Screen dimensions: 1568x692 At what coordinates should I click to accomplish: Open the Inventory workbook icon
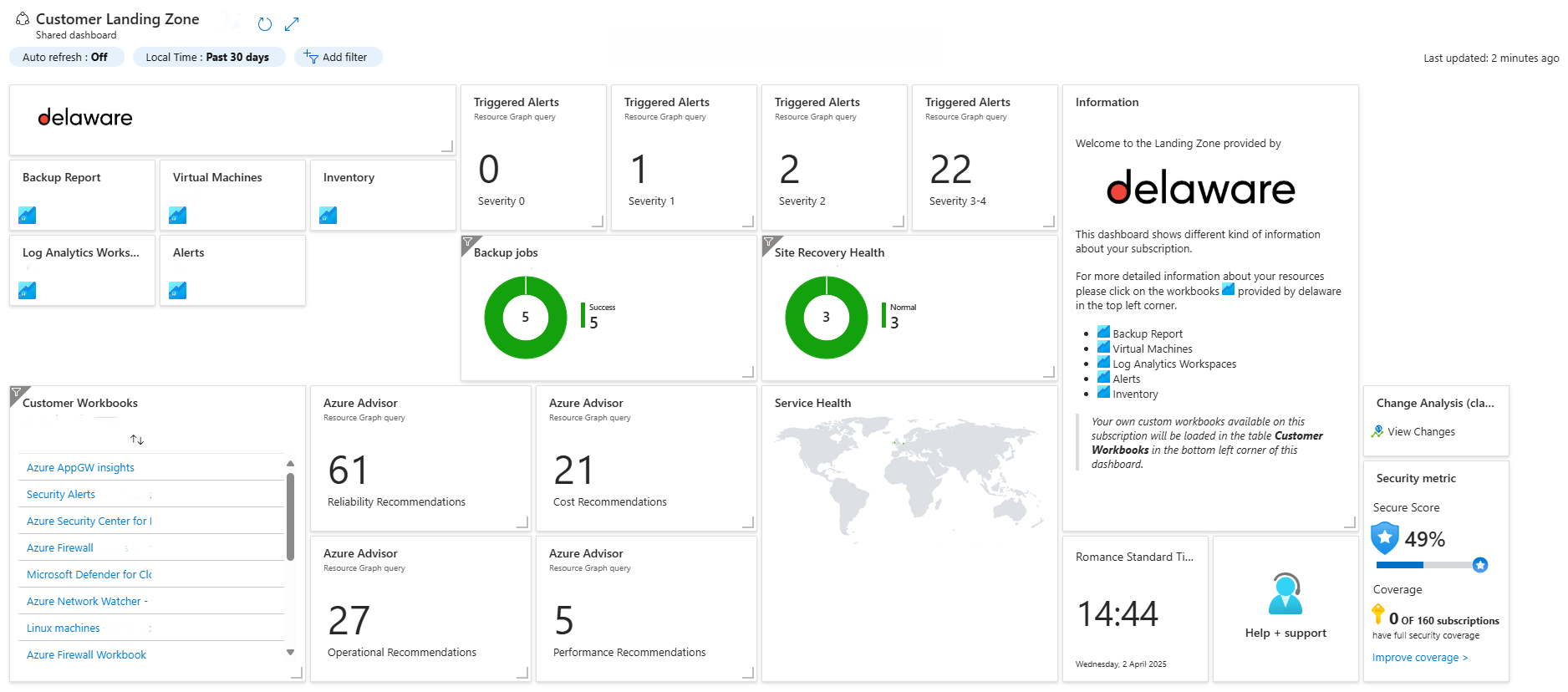pos(328,216)
